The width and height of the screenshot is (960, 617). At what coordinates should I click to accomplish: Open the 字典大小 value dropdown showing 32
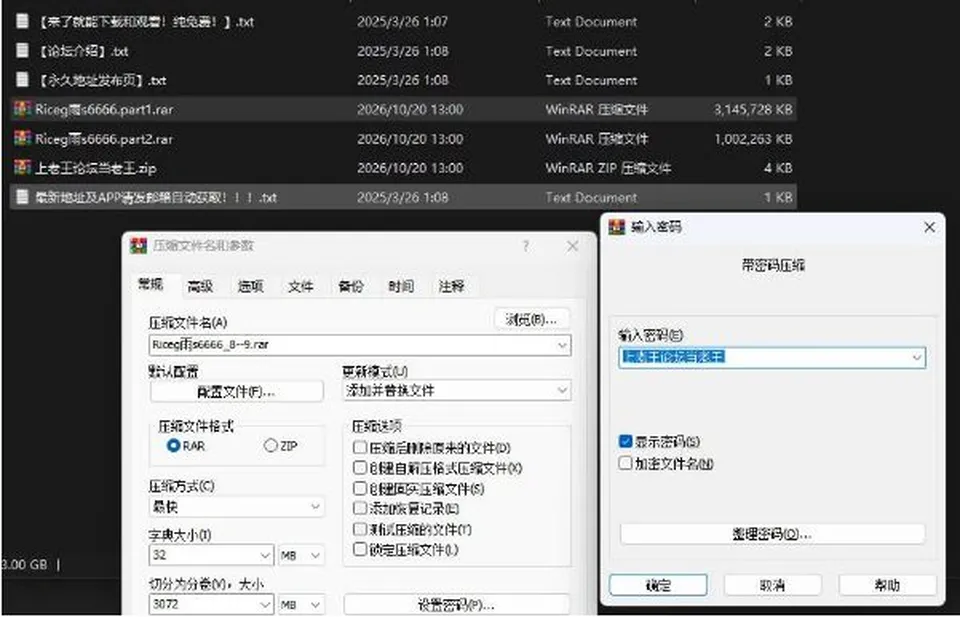[265, 555]
